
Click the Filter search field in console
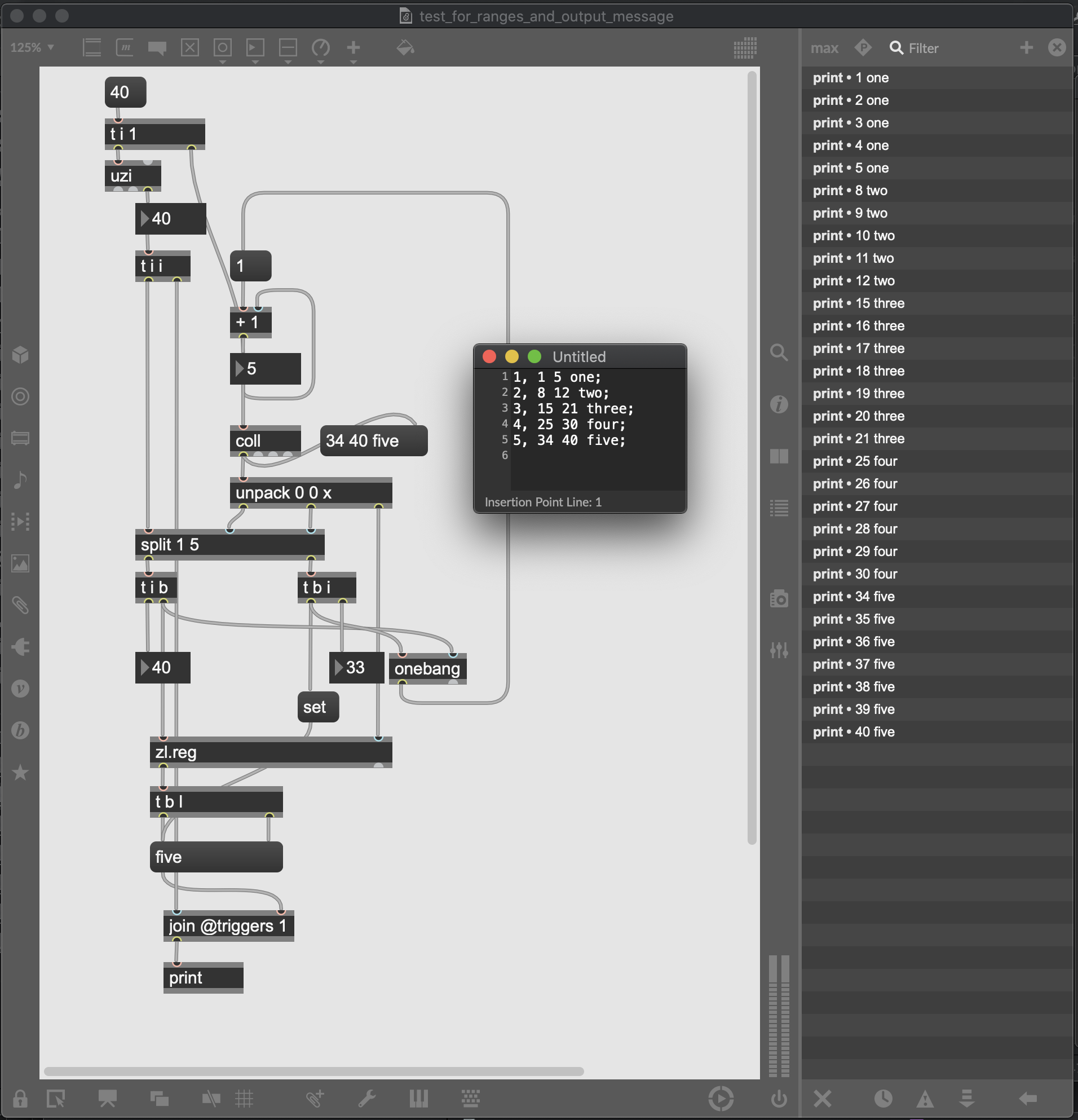923,48
